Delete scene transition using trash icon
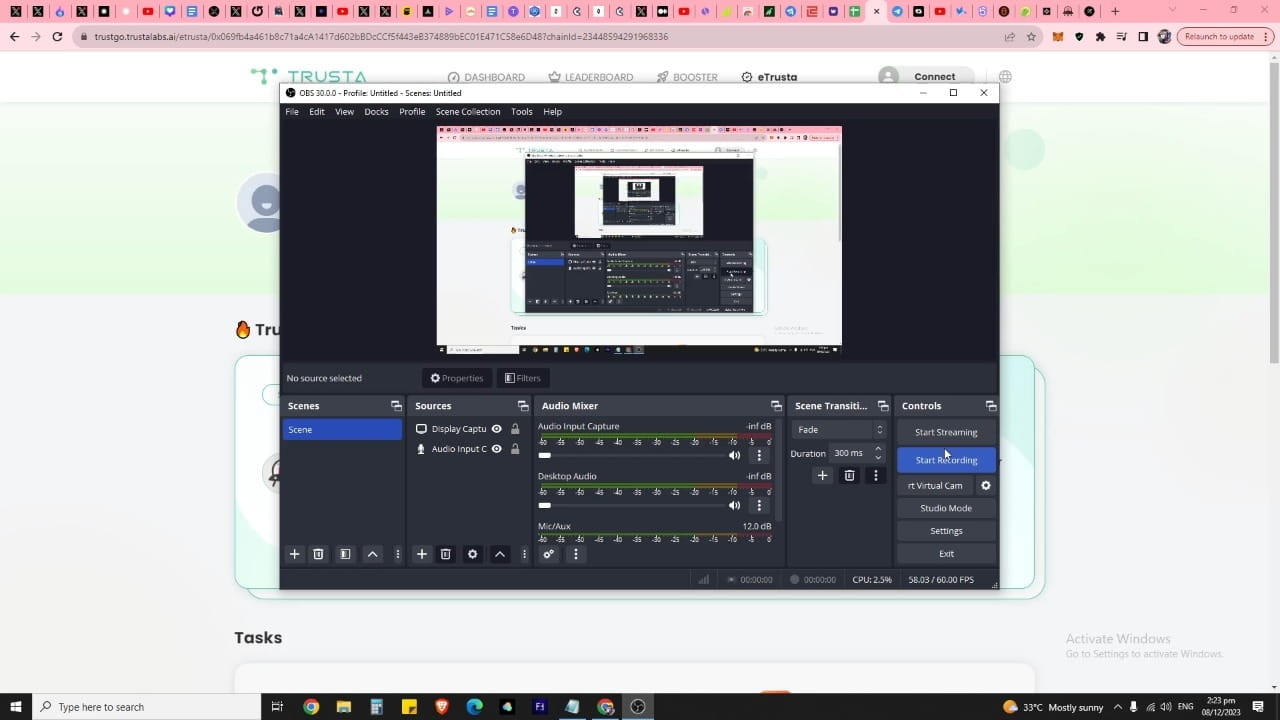This screenshot has height=720, width=1280. [x=849, y=475]
